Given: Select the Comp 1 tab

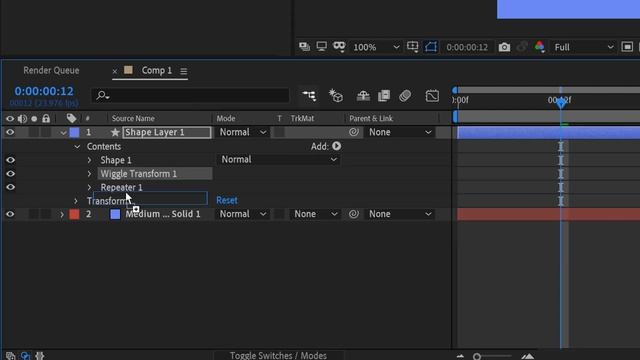Looking at the screenshot, I should [x=157, y=70].
